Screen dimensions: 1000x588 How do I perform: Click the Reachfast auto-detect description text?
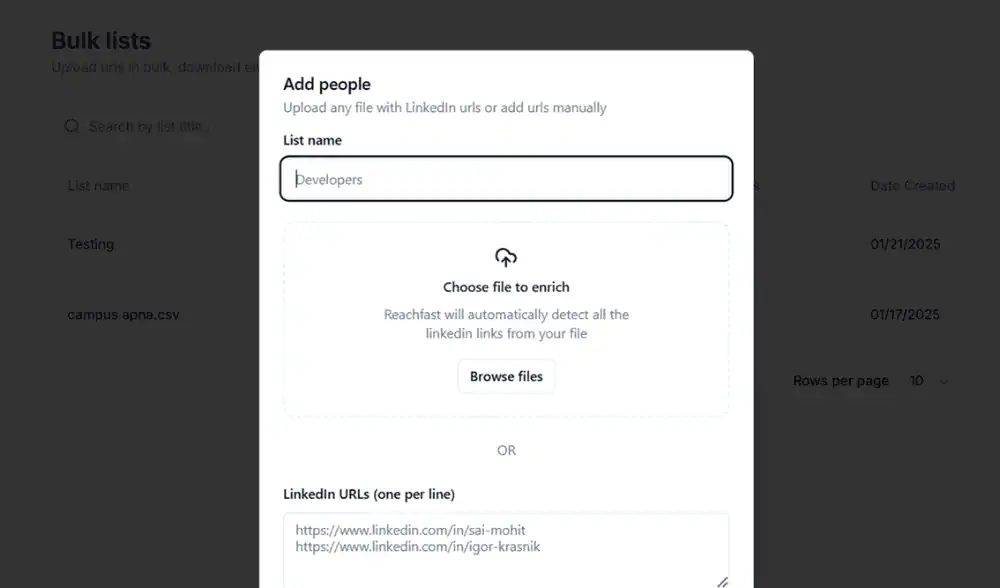(506, 324)
